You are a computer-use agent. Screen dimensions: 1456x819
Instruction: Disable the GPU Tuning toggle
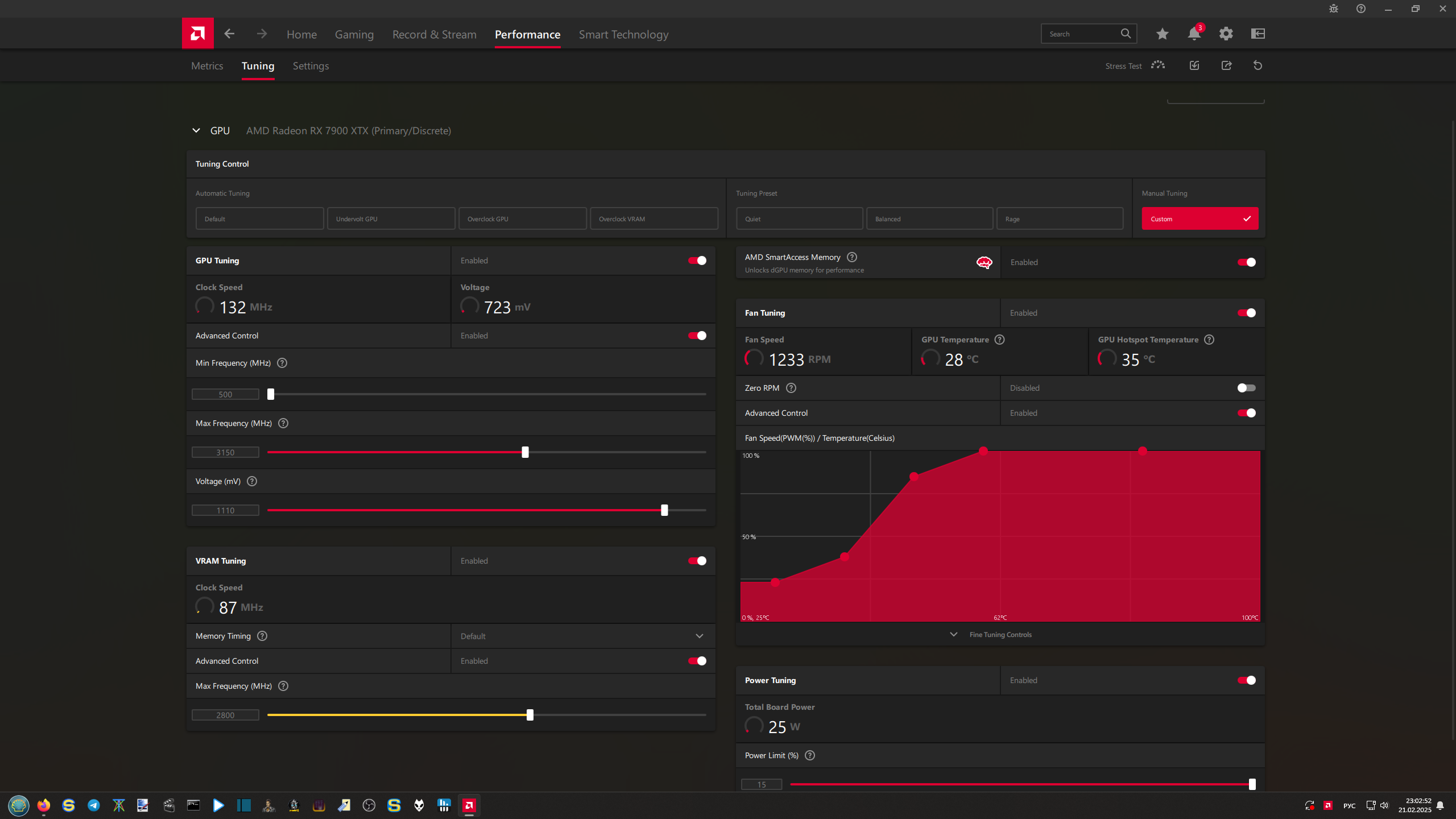click(697, 260)
